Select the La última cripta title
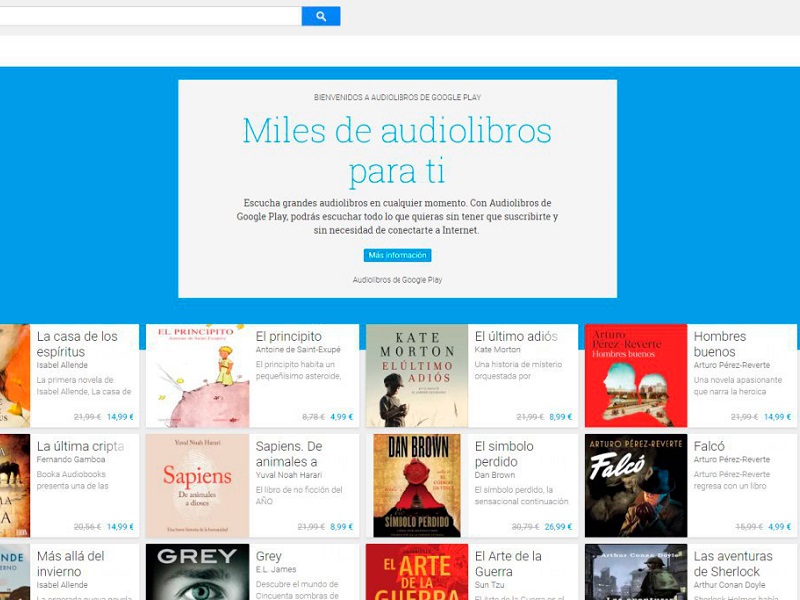This screenshot has height=600, width=800. pyautogui.click(x=81, y=446)
